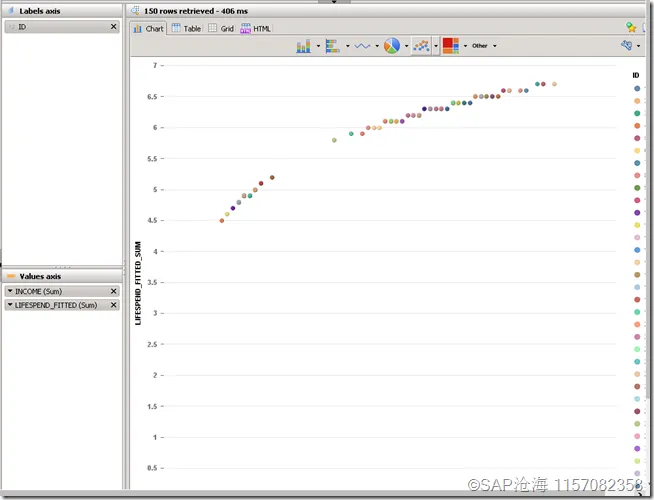Click the Labels axis header icon
Image resolution: width=654 pixels, height=500 pixels.
11,10
